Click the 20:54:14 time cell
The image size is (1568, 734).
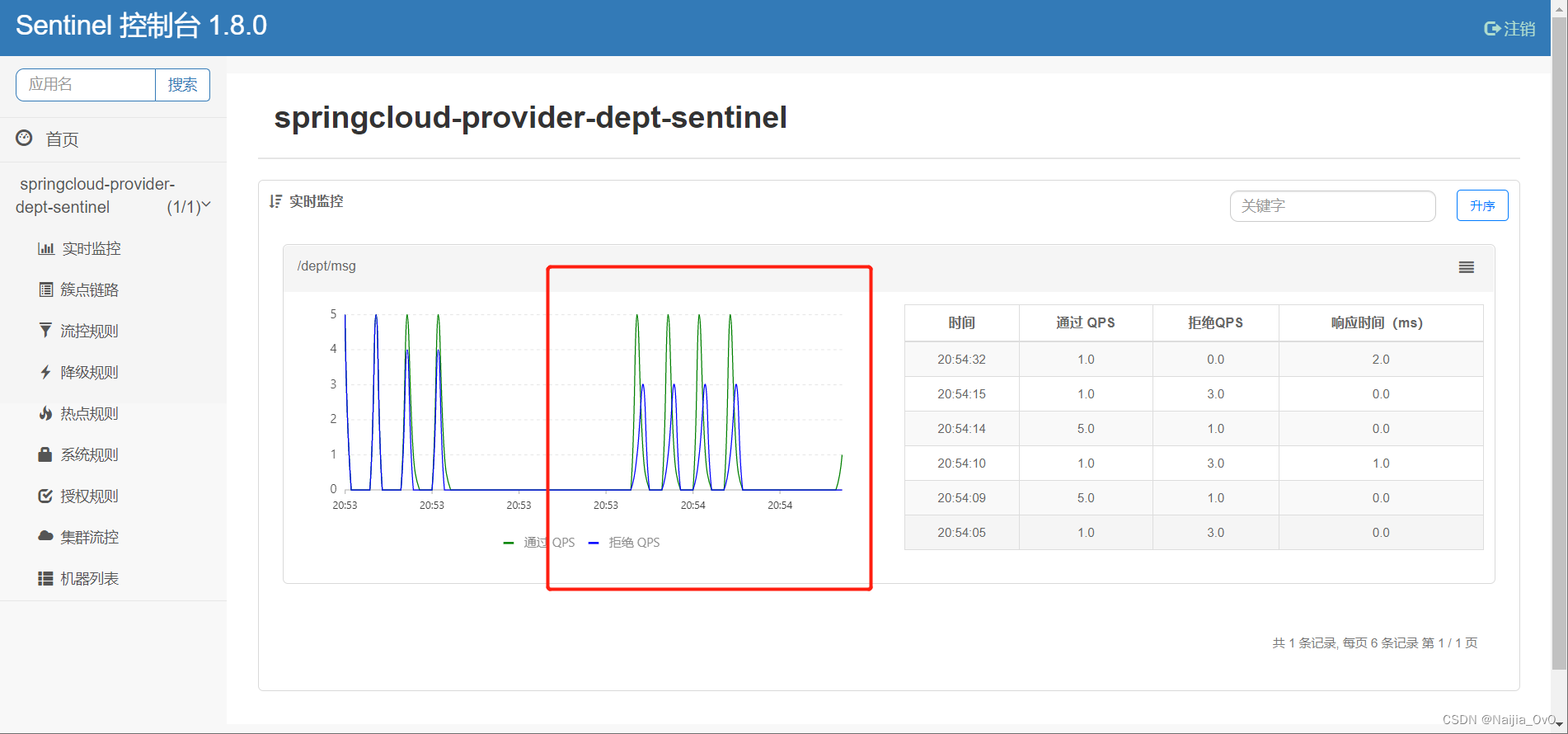pyautogui.click(x=961, y=429)
